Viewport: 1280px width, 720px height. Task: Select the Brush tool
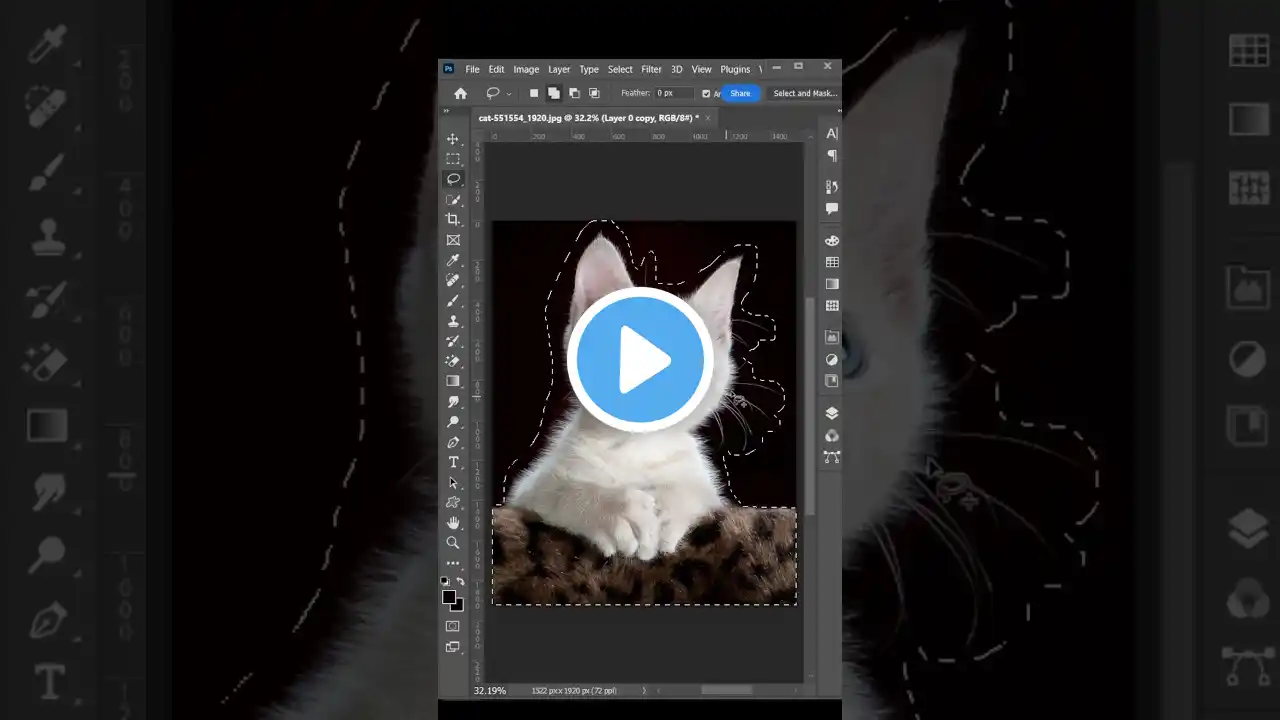[453, 300]
